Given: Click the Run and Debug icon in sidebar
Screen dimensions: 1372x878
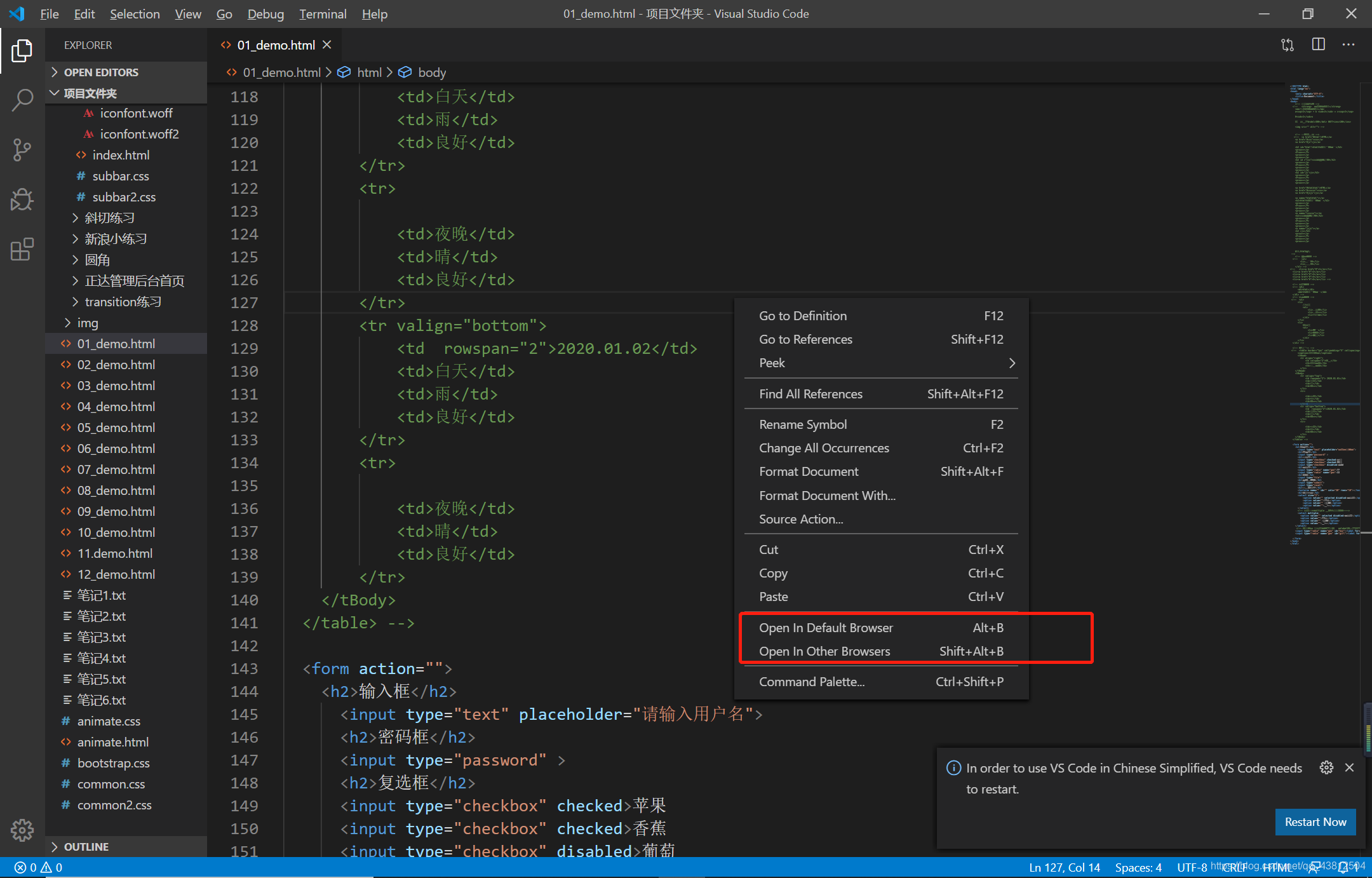Looking at the screenshot, I should [x=22, y=198].
